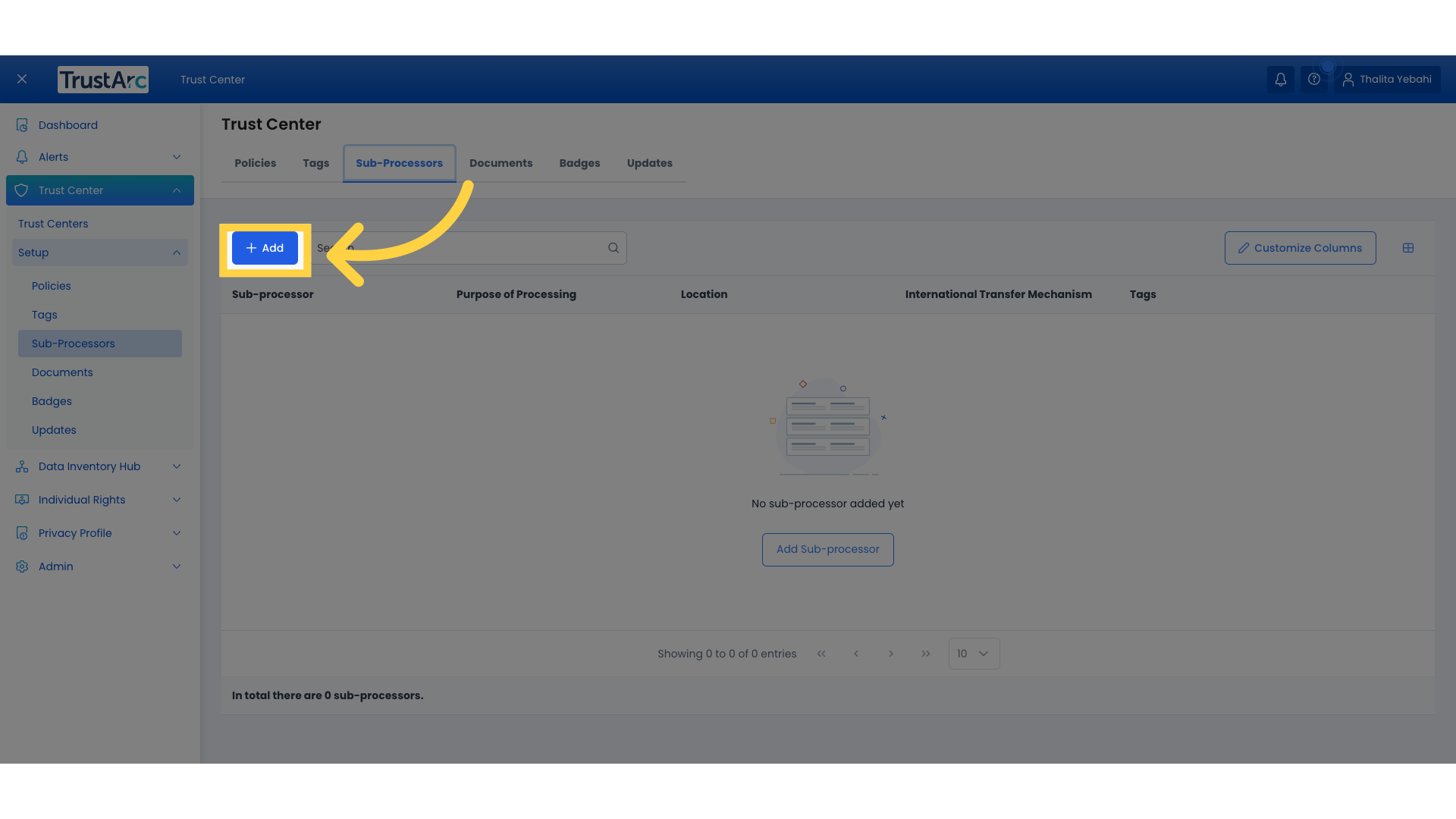This screenshot has height=819, width=1456.
Task: Click in the search input field
Action: coord(466,248)
